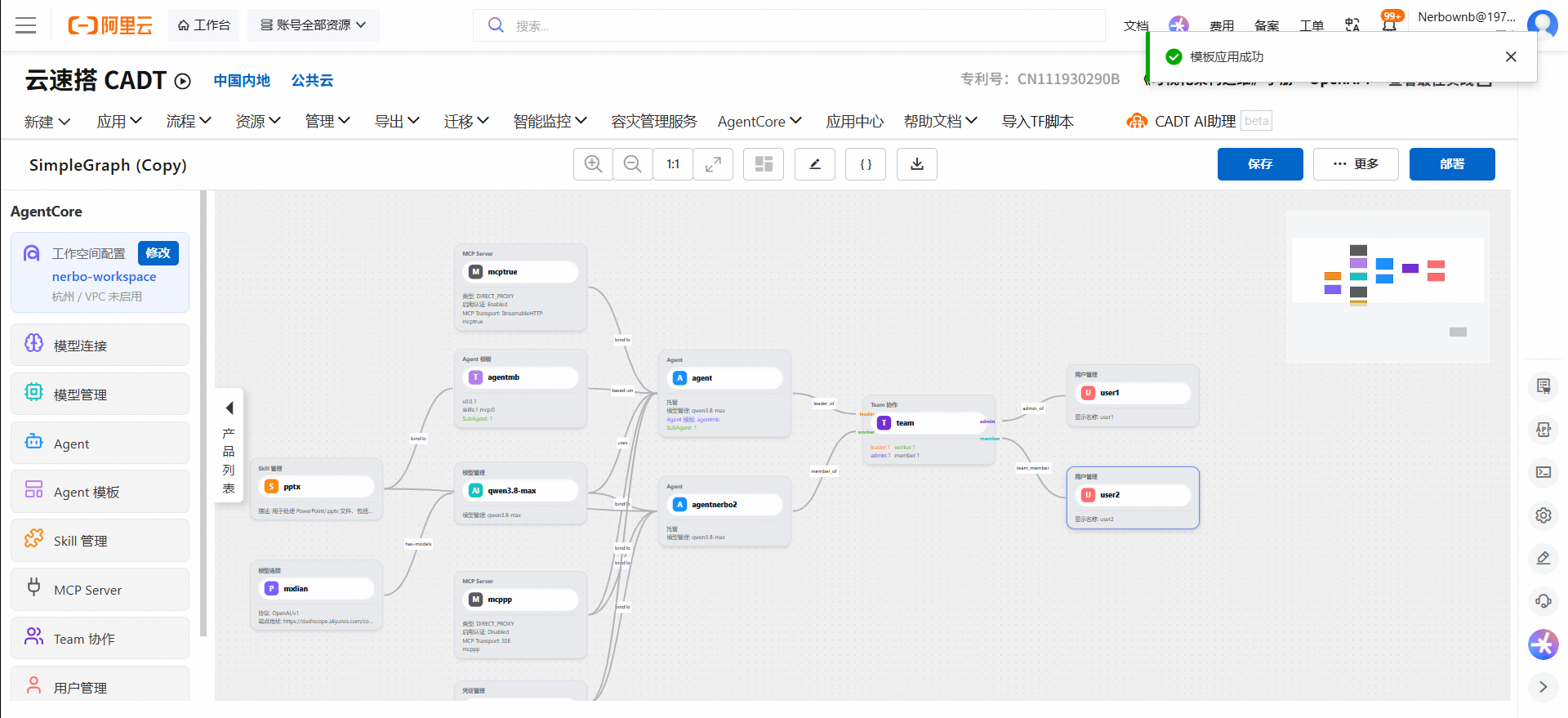Open the 账号全部资源 dropdown
The image size is (1568, 718).
coord(314,25)
